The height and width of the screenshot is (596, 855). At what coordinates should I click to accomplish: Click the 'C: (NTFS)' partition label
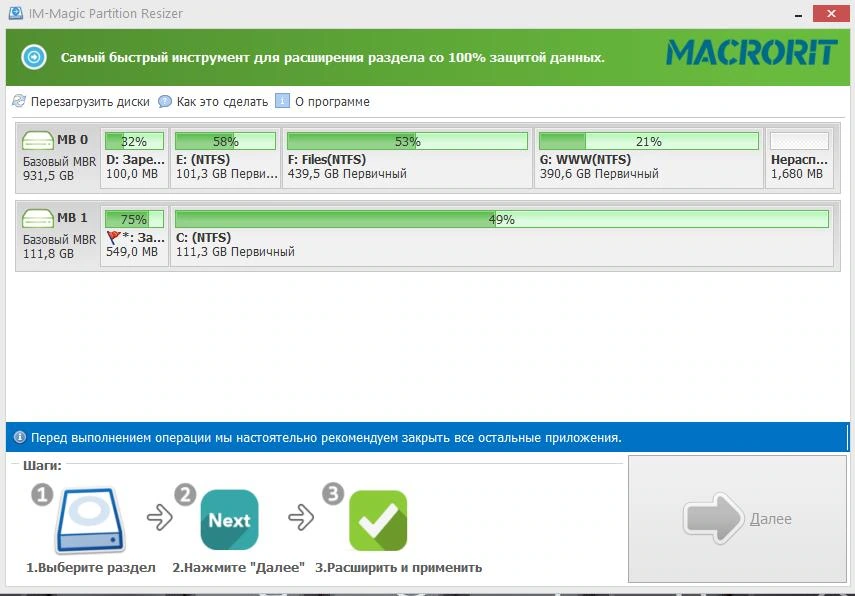[x=203, y=238]
